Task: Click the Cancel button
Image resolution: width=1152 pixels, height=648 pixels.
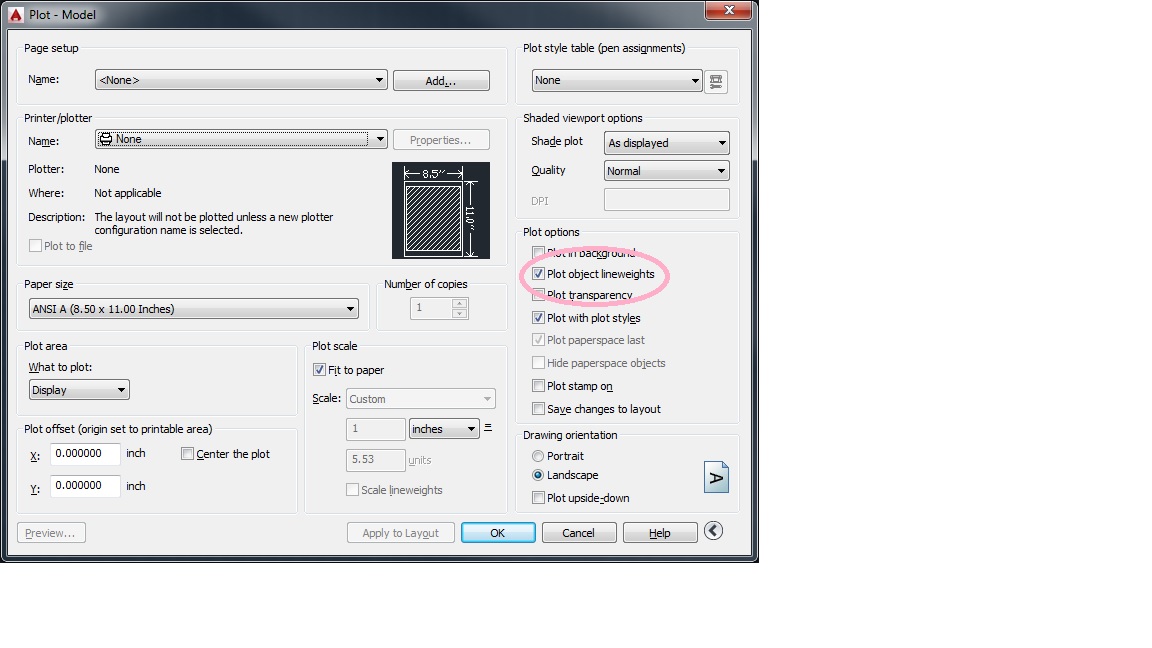Action: [579, 533]
